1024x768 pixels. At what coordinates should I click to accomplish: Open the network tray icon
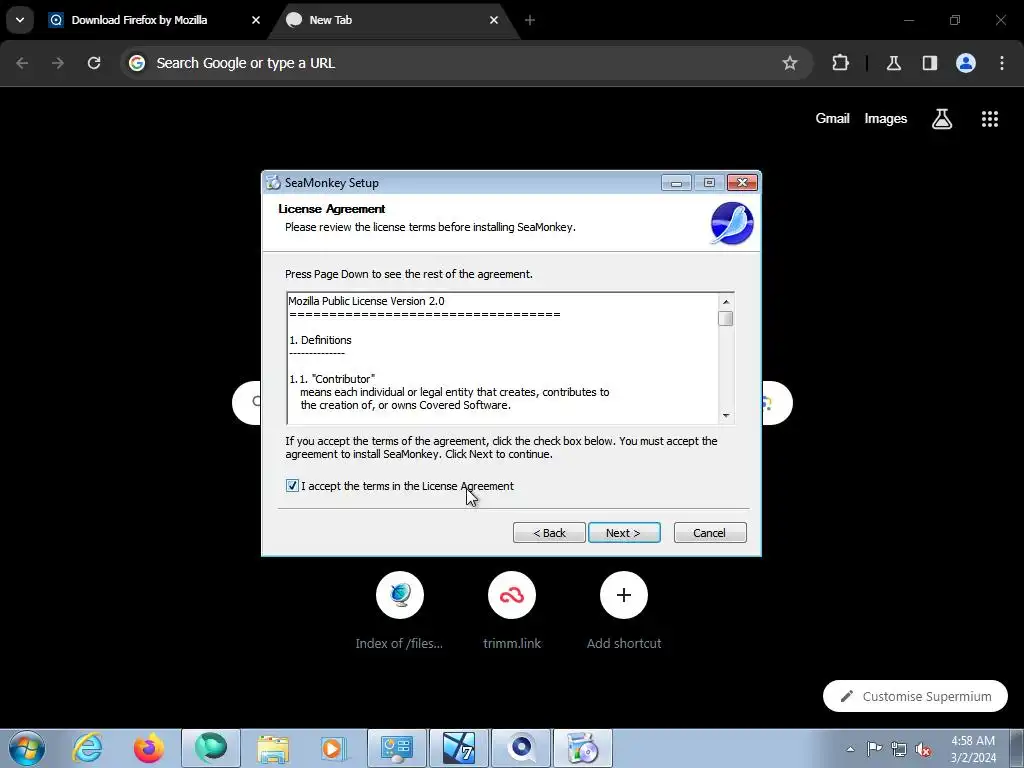(899, 749)
